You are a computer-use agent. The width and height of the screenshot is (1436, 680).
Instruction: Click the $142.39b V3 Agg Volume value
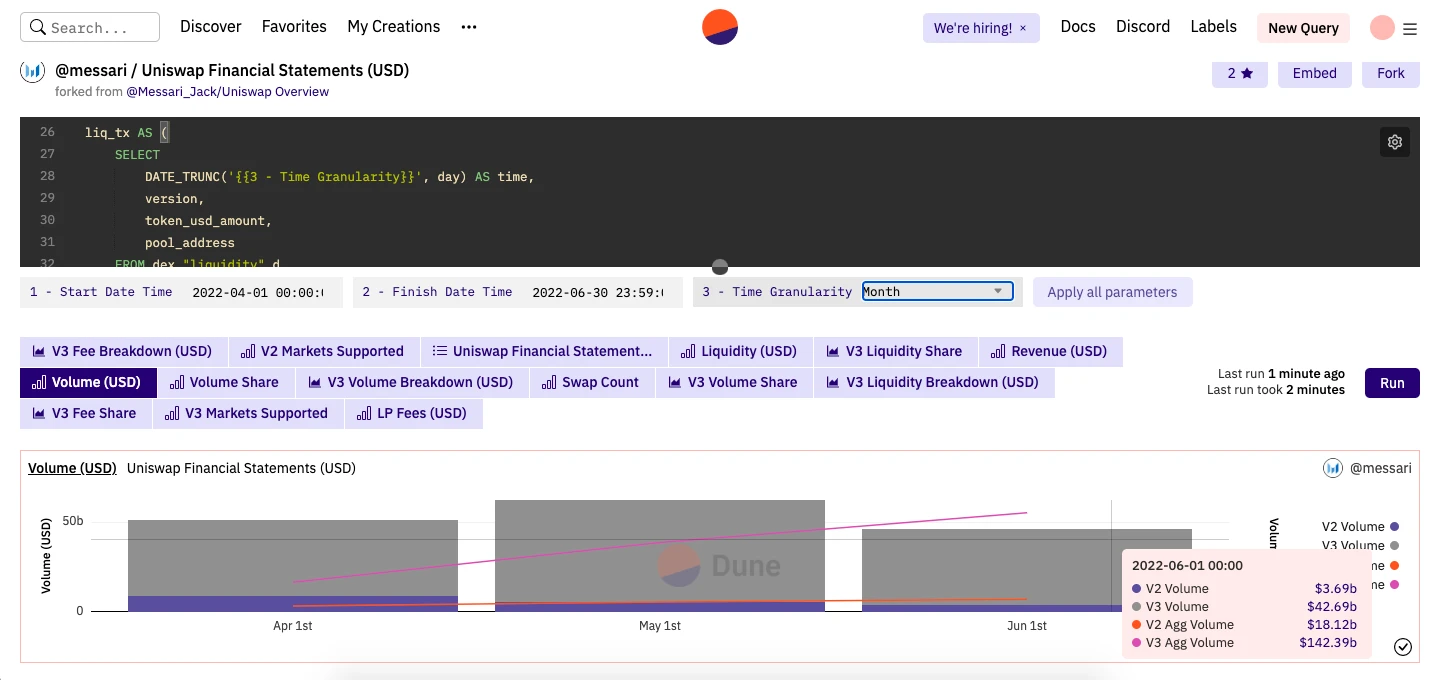pos(1327,643)
